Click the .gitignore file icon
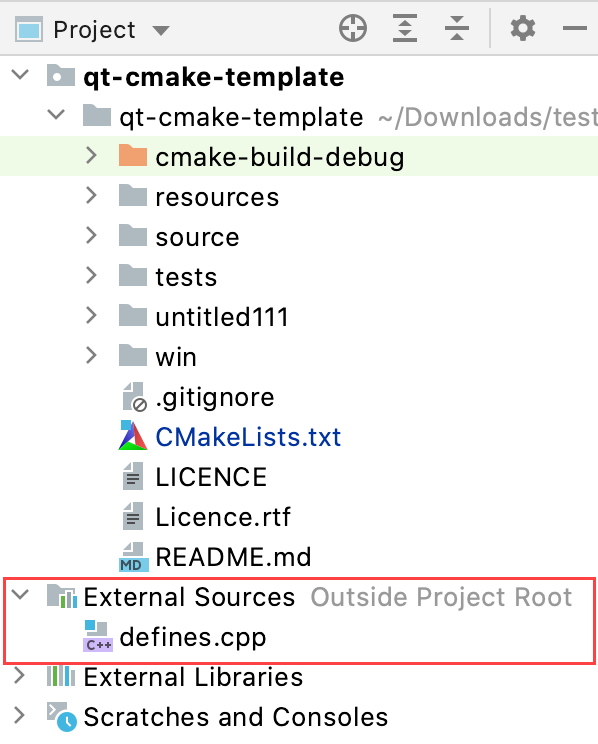598x744 pixels. coord(134,397)
